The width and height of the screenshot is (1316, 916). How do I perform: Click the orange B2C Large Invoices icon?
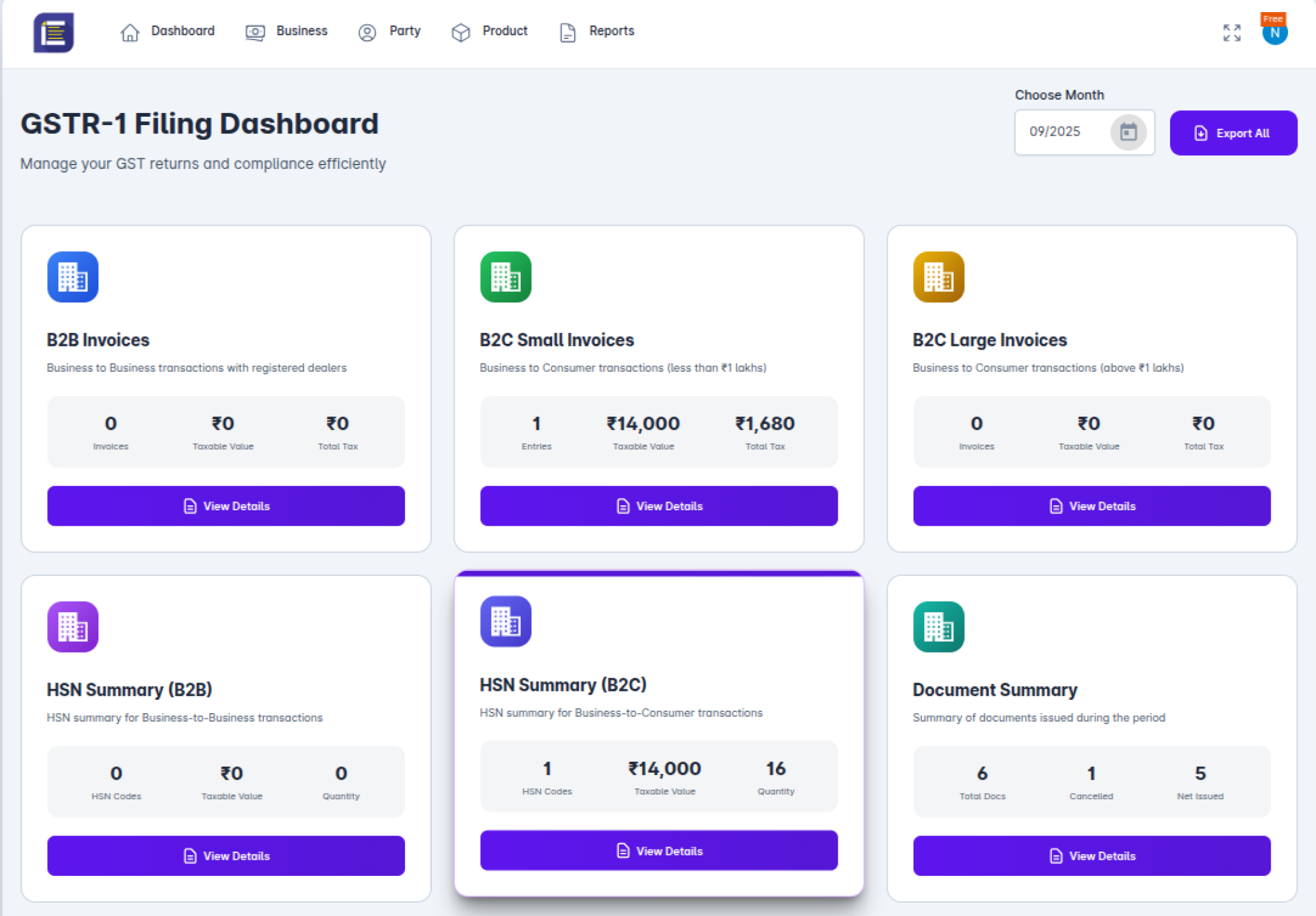tap(939, 277)
